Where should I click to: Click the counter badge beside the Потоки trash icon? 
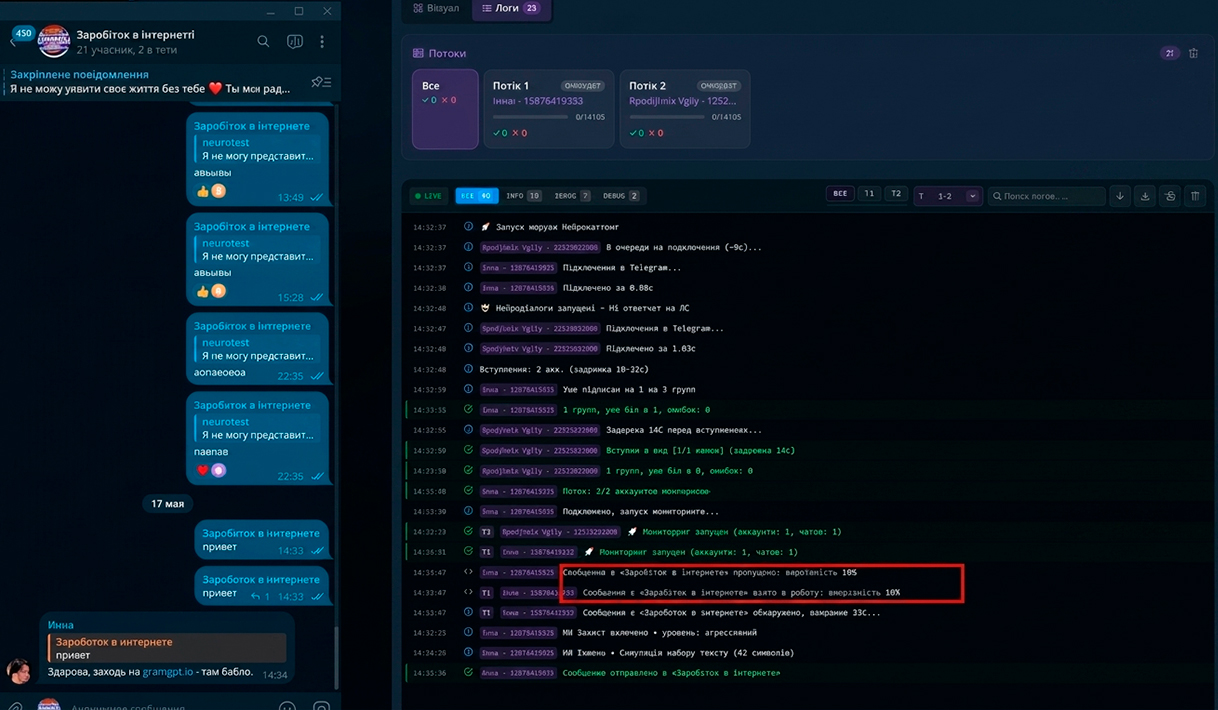(1169, 53)
